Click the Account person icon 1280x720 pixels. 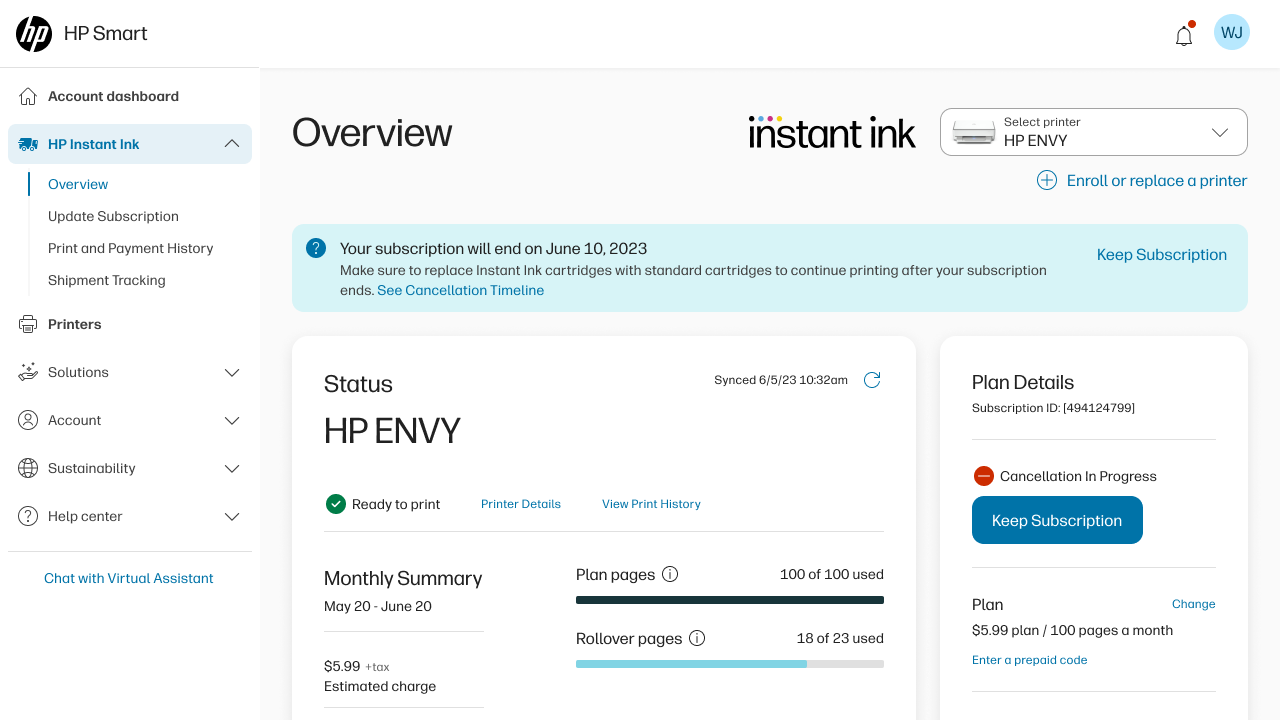pos(28,420)
